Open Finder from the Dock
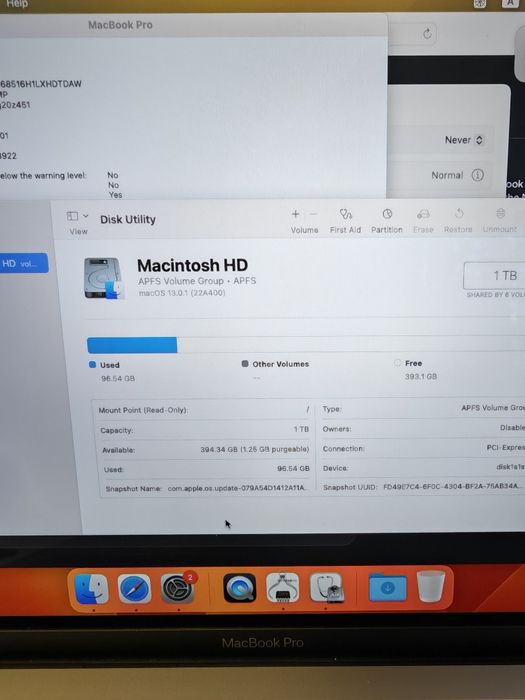Viewport: 525px width, 700px height. (92, 589)
